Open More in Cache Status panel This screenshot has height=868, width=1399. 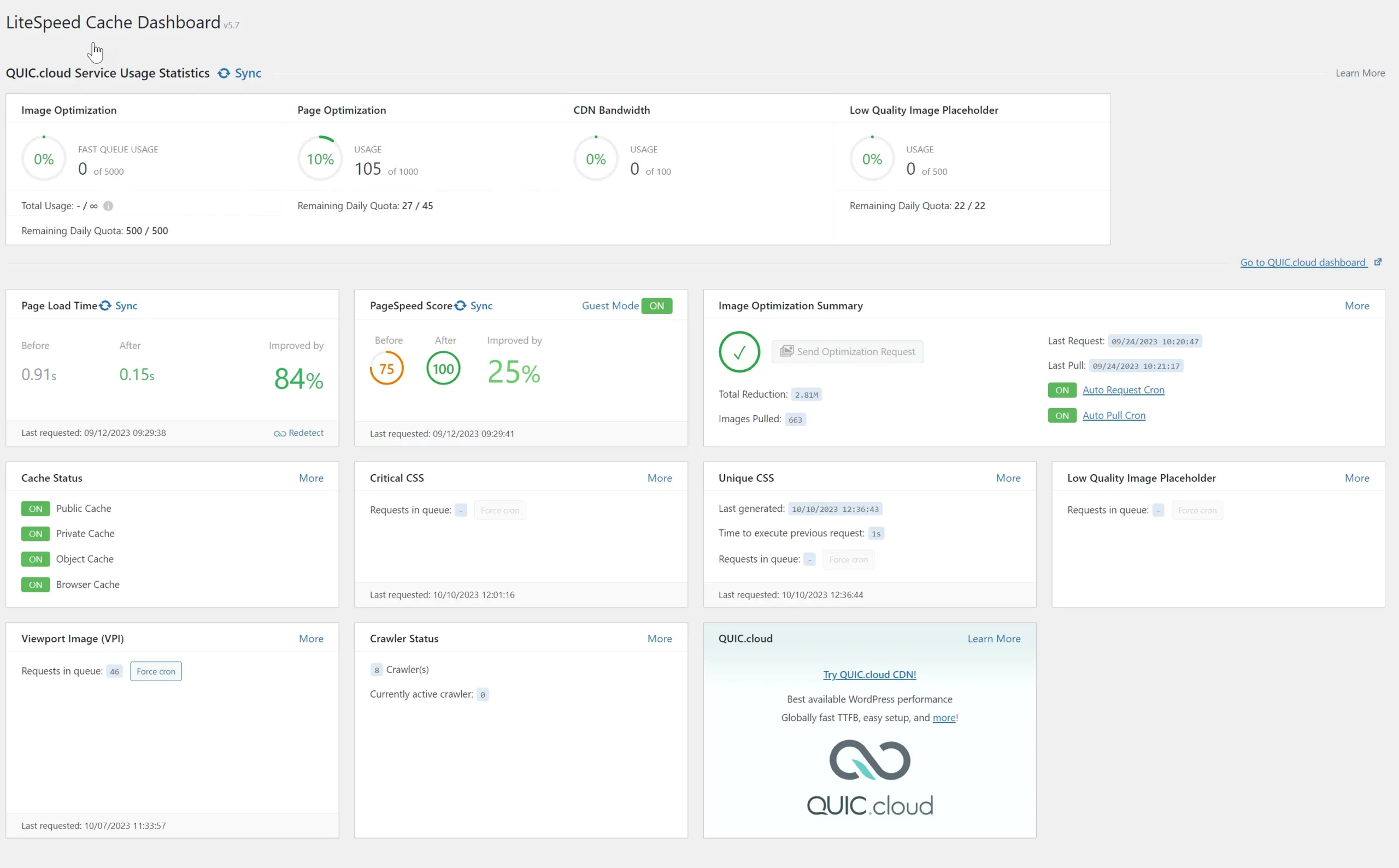(x=311, y=478)
